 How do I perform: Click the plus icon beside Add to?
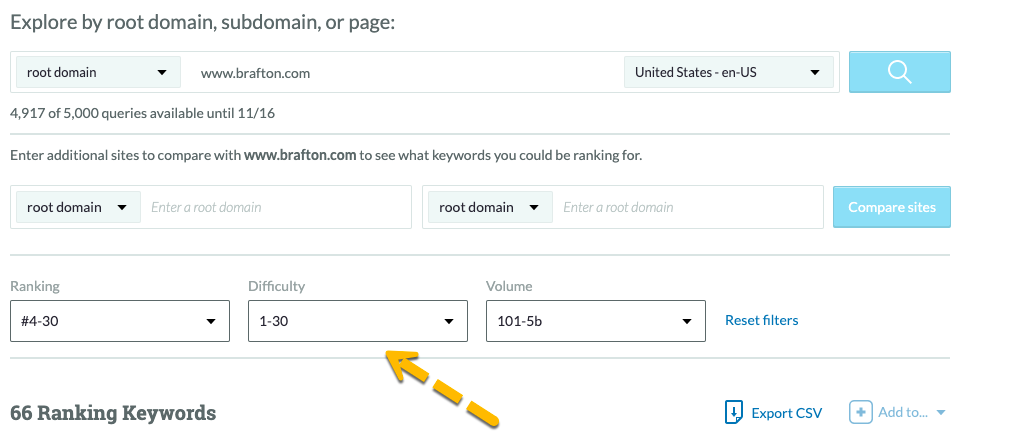click(860, 412)
